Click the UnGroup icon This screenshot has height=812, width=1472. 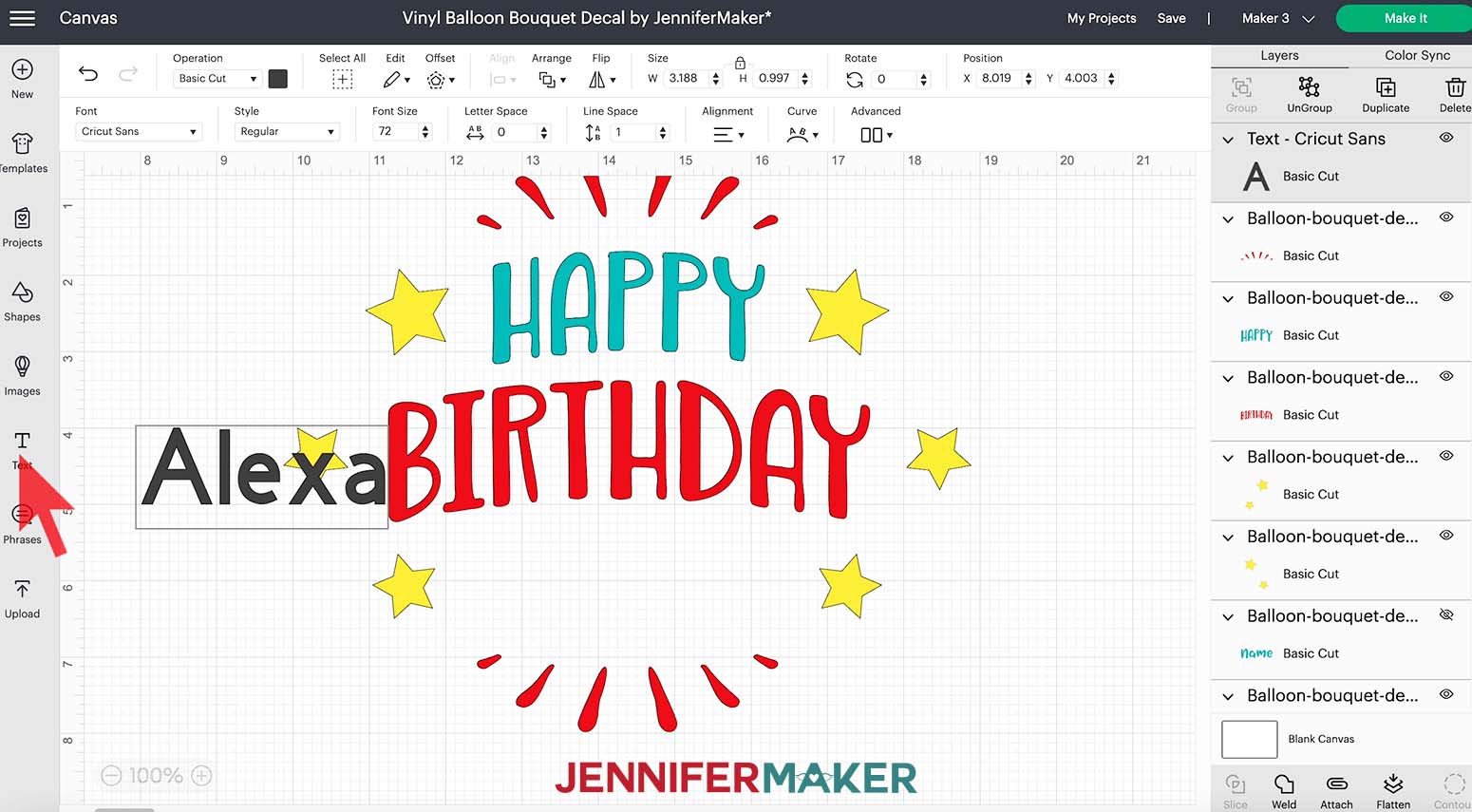pos(1310,88)
